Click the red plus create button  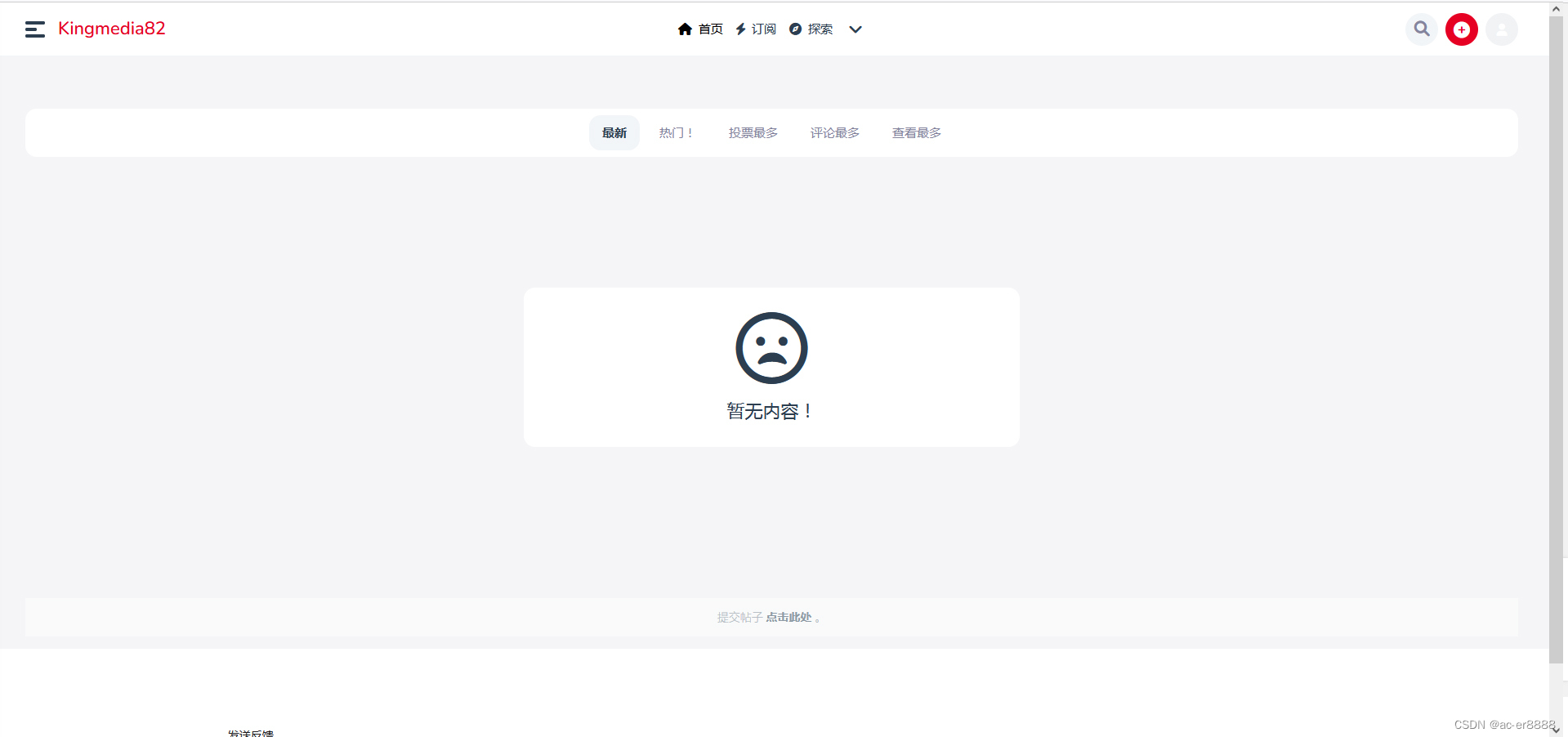[1462, 29]
